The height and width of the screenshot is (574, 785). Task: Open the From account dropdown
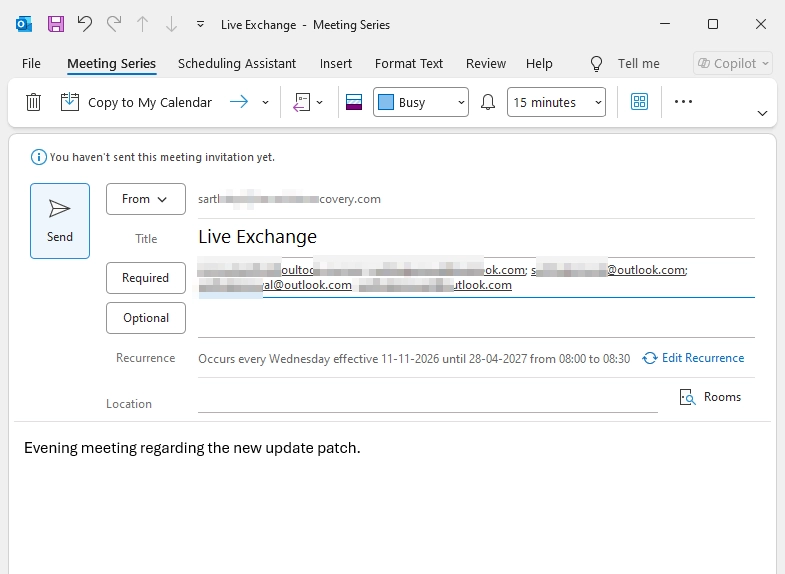pos(146,199)
